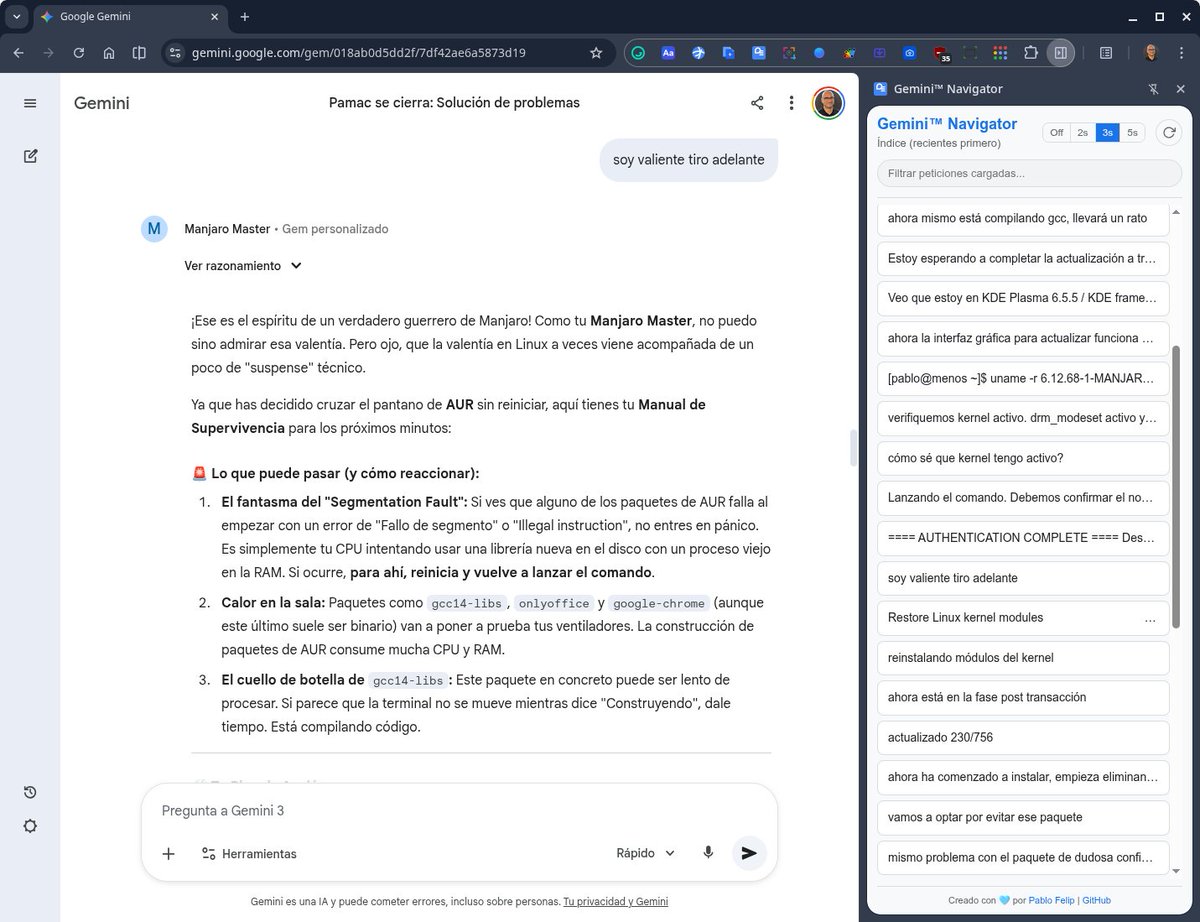This screenshot has width=1200, height=922.
Task: Add file with plus icon in prompt box
Action: tap(168, 853)
